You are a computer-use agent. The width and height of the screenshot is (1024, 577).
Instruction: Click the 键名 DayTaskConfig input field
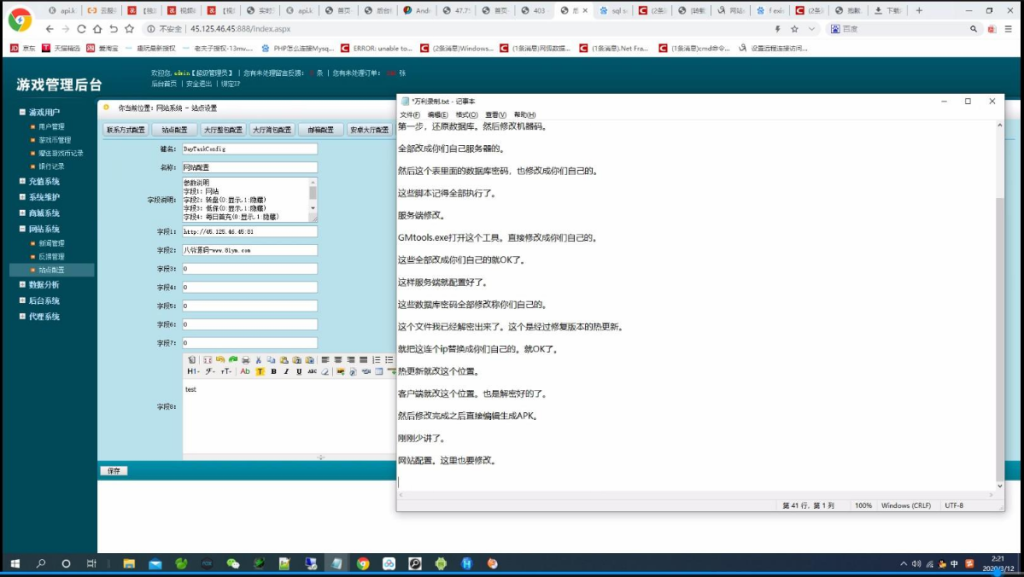249,149
